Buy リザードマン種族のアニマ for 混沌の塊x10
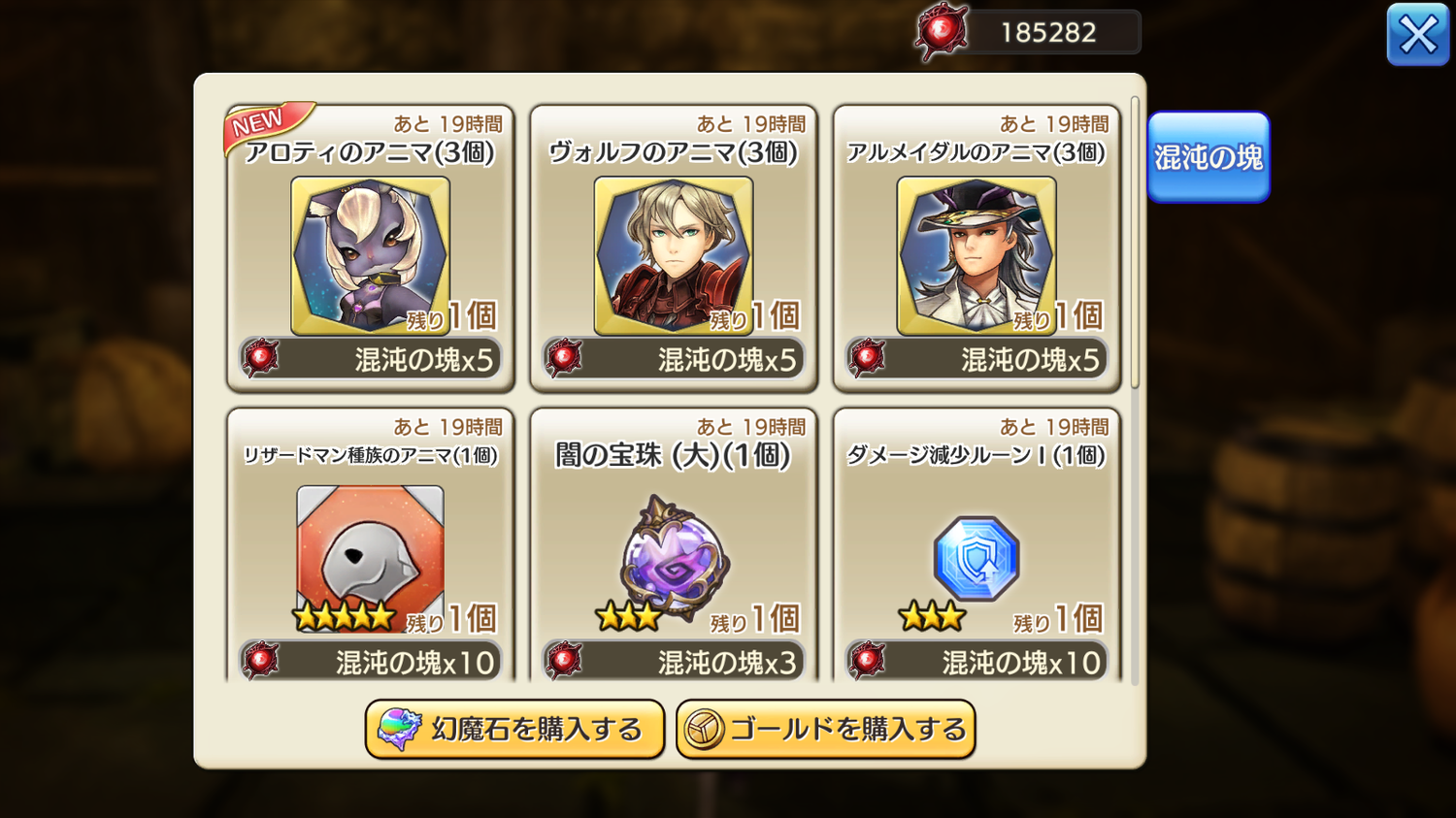The width and height of the screenshot is (1456, 818). pyautogui.click(x=371, y=662)
